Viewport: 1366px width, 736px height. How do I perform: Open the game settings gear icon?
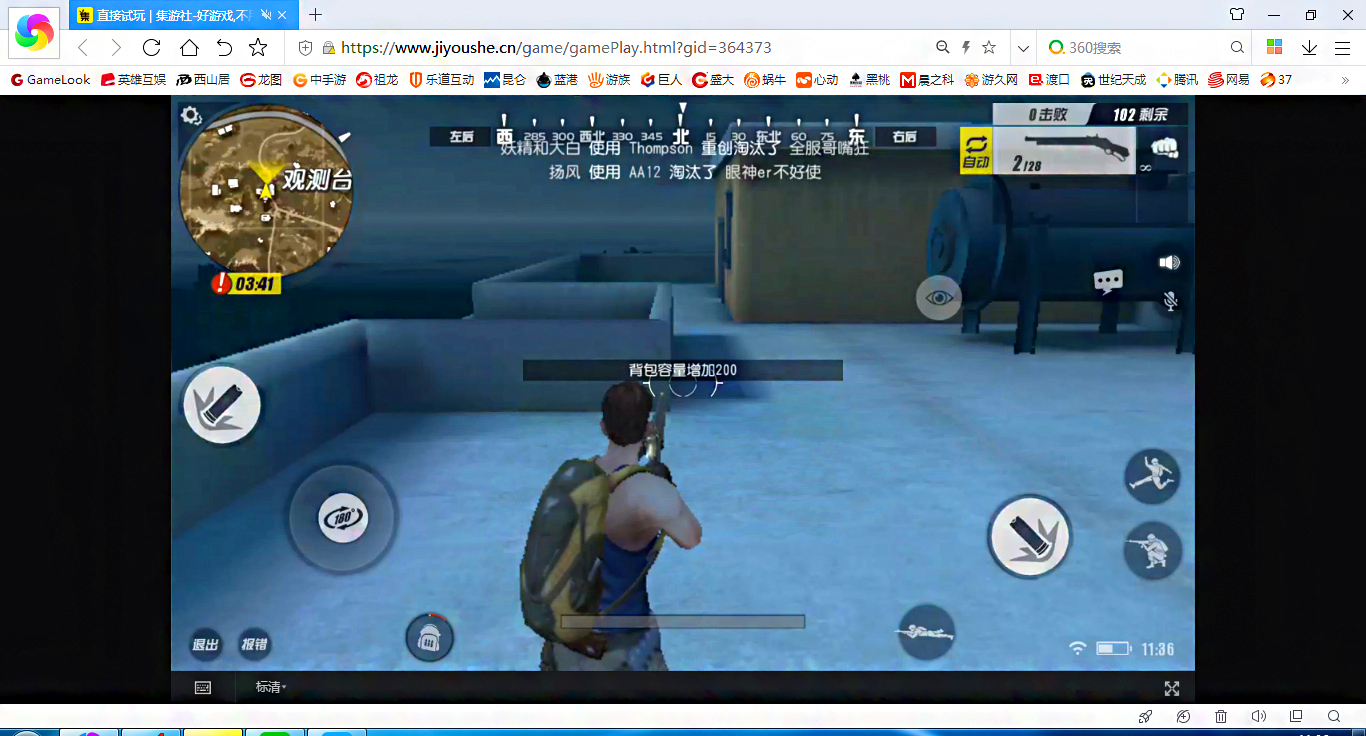tap(191, 116)
